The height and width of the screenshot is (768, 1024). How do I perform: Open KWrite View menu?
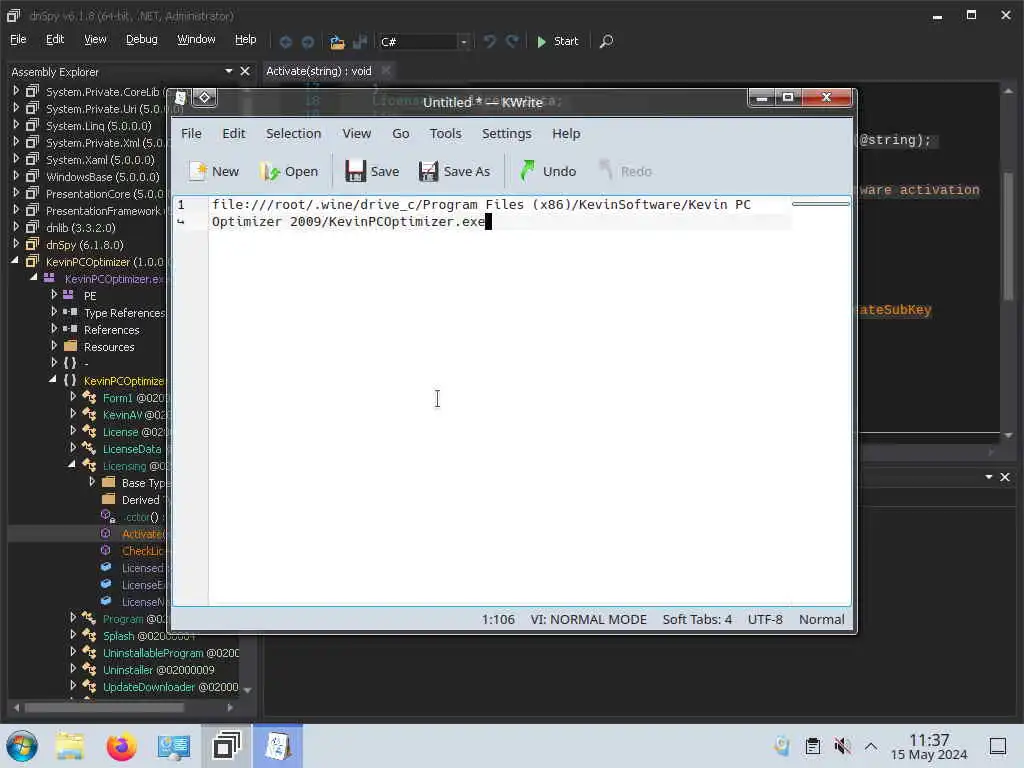[357, 133]
